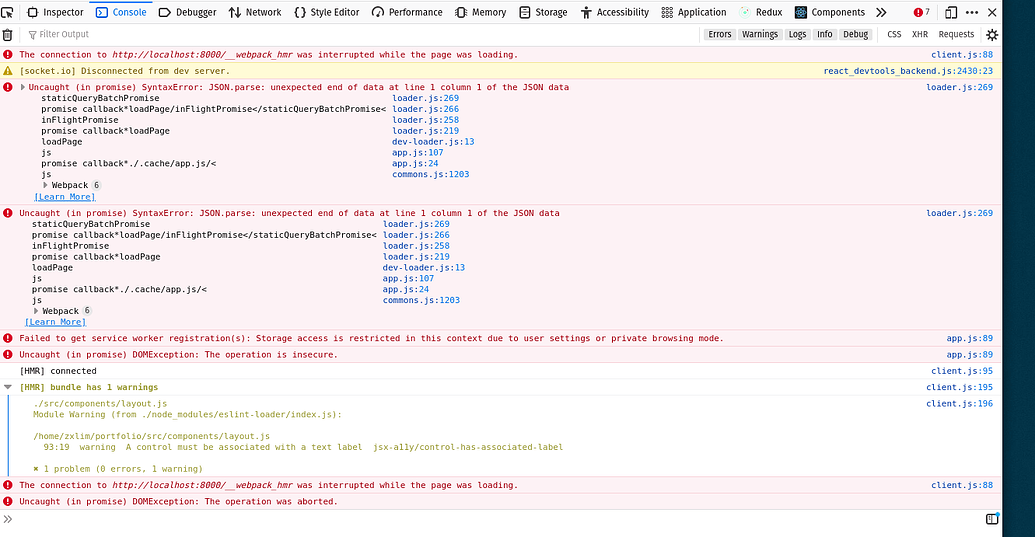Open the Memory tab
This screenshot has height=537, width=1035.
point(481,12)
